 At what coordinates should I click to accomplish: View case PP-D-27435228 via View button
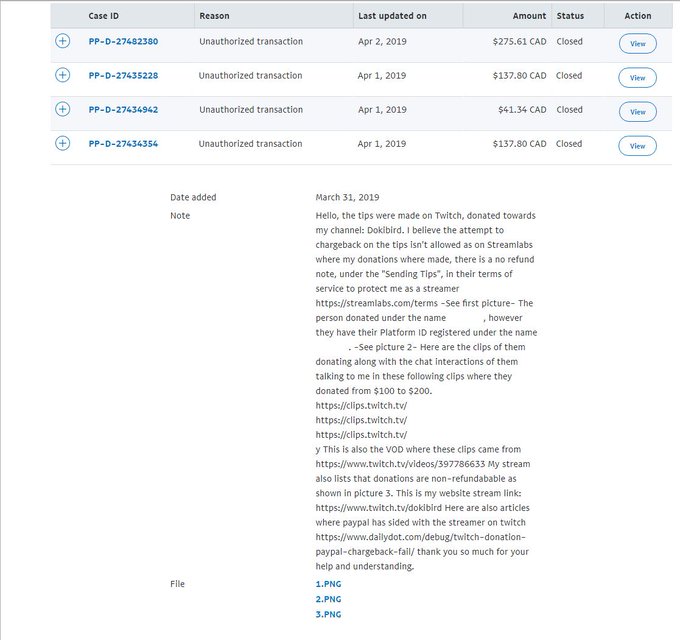point(638,78)
